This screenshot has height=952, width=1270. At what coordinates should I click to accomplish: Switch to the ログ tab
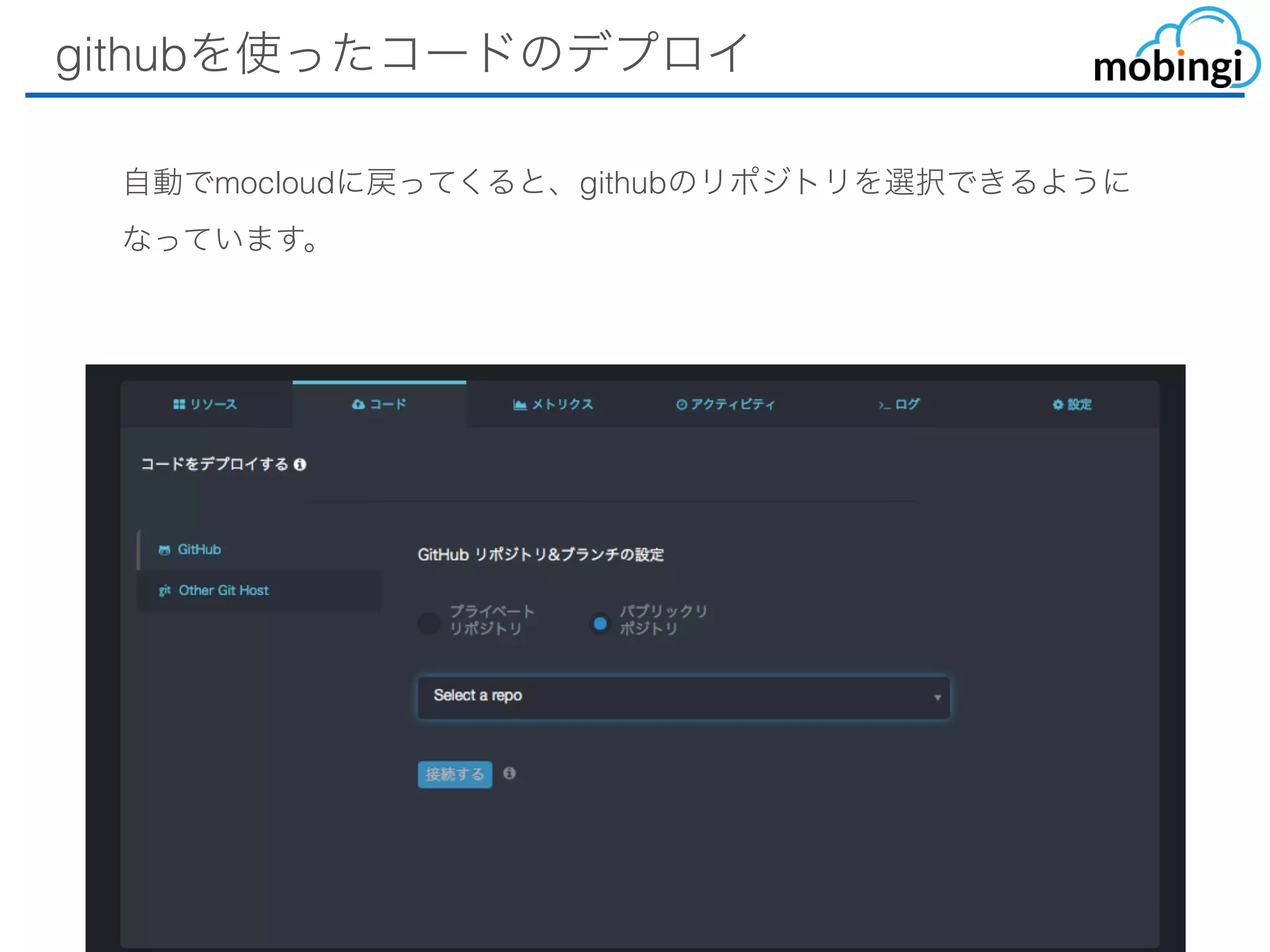coord(899,404)
